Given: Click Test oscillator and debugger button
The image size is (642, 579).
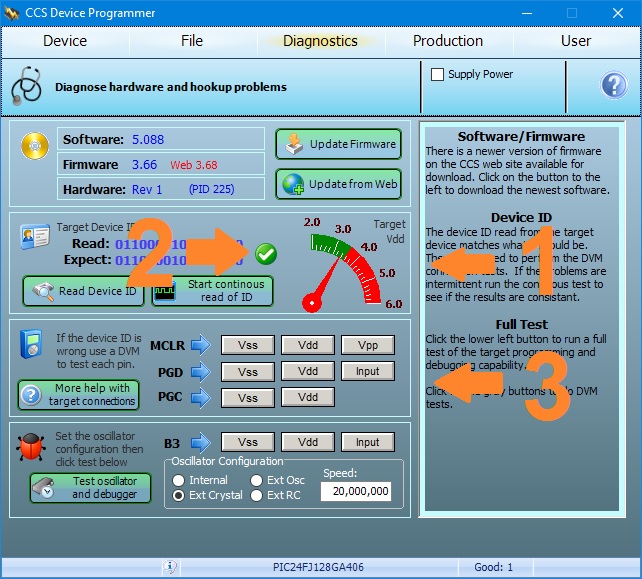Looking at the screenshot, I should (90, 488).
